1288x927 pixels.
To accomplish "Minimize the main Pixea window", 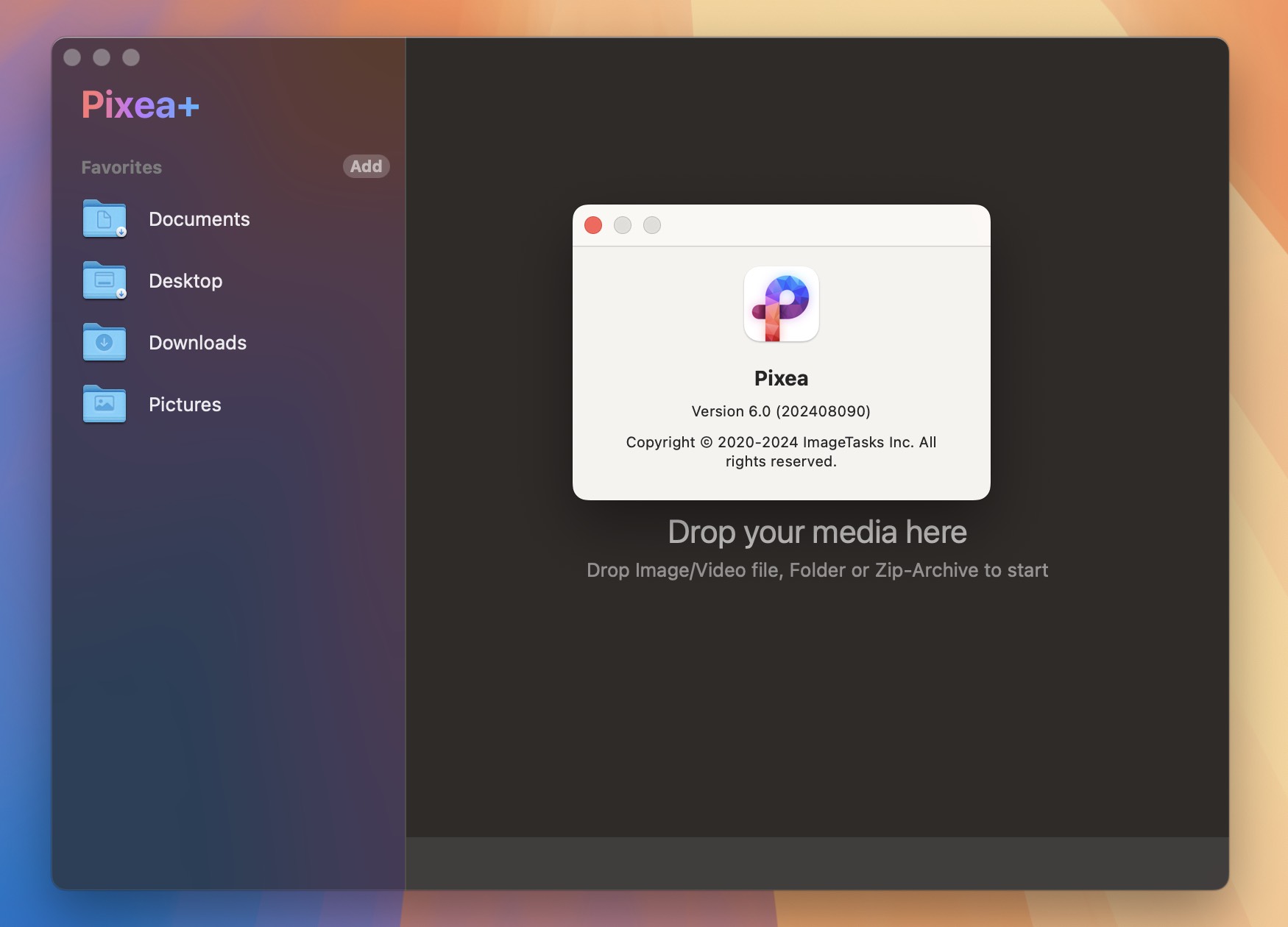I will tap(102, 57).
